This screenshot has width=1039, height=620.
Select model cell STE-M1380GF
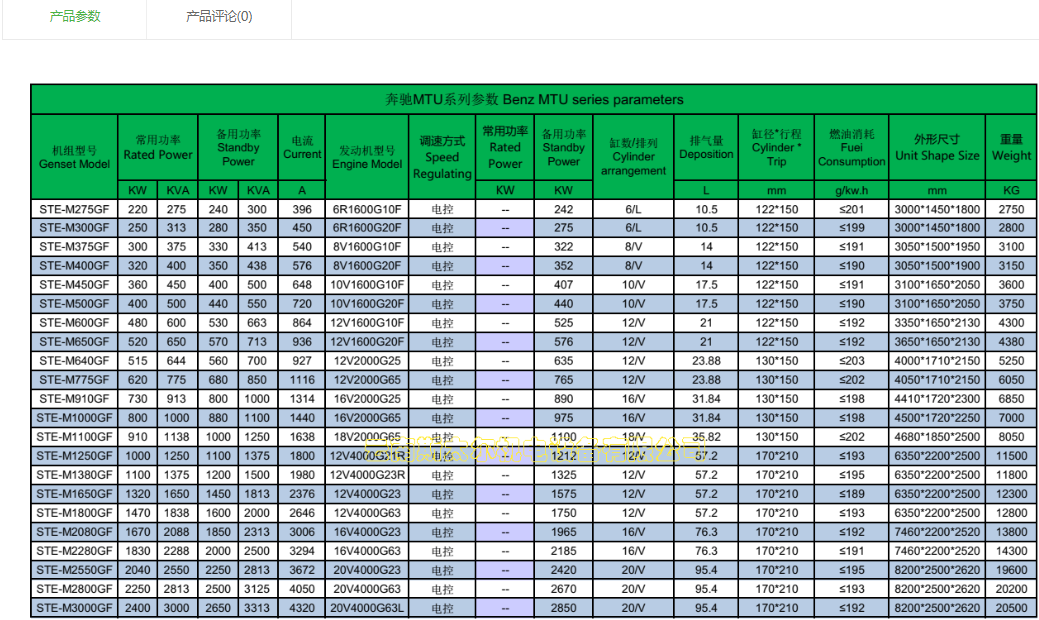coord(74,475)
